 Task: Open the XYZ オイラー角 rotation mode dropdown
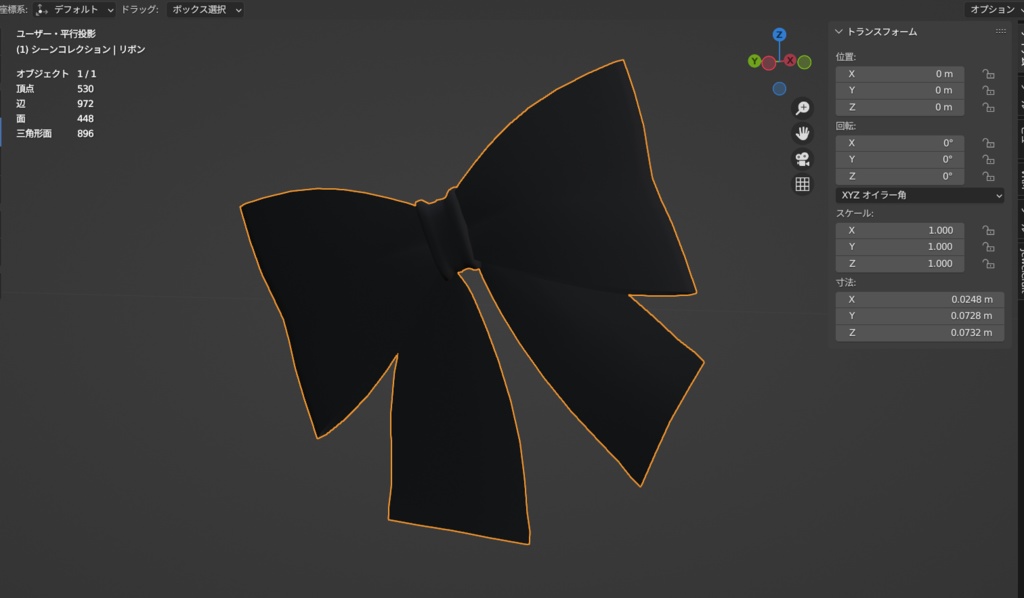pyautogui.click(x=920, y=195)
